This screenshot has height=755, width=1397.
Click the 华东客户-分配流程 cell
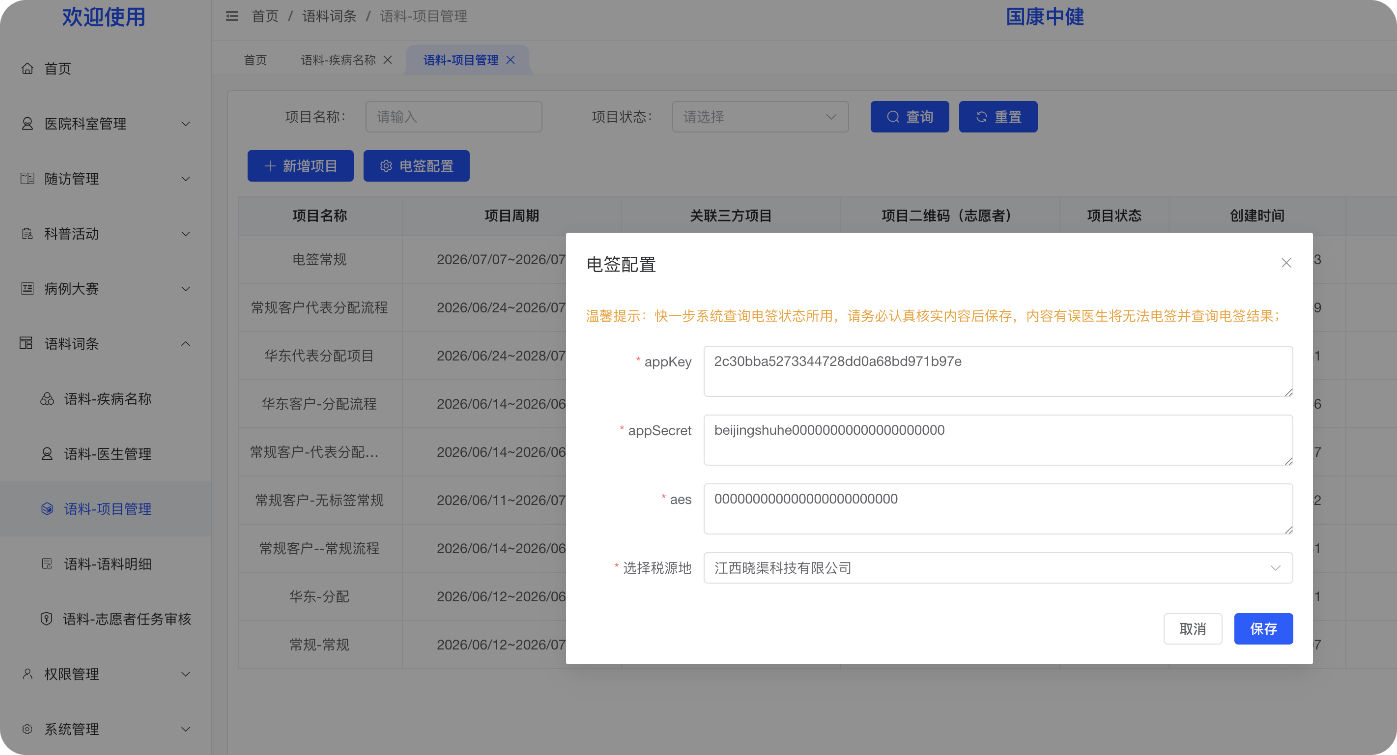(x=320, y=404)
